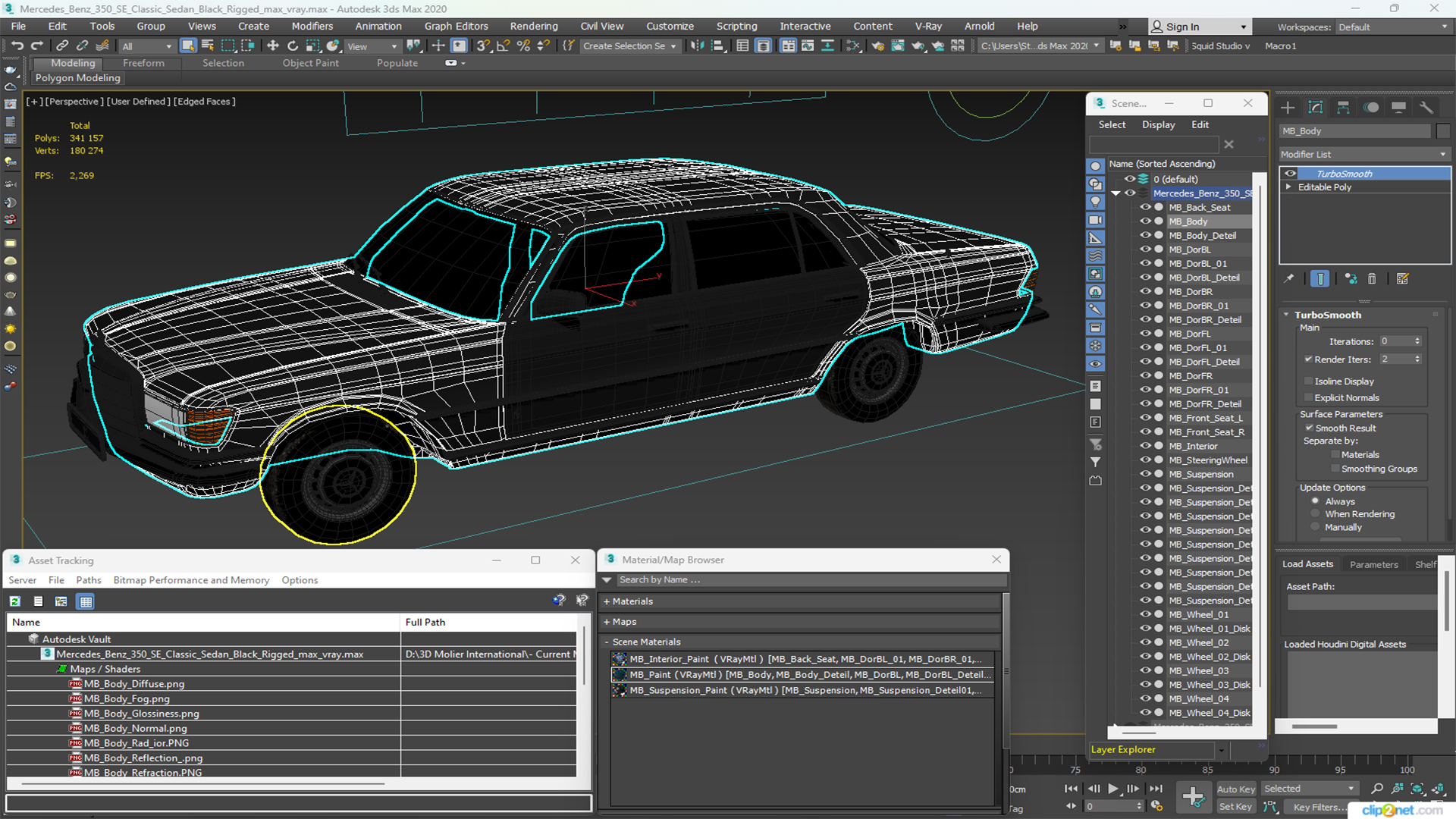
Task: Toggle the Percent Snap icon
Action: pyautogui.click(x=523, y=46)
